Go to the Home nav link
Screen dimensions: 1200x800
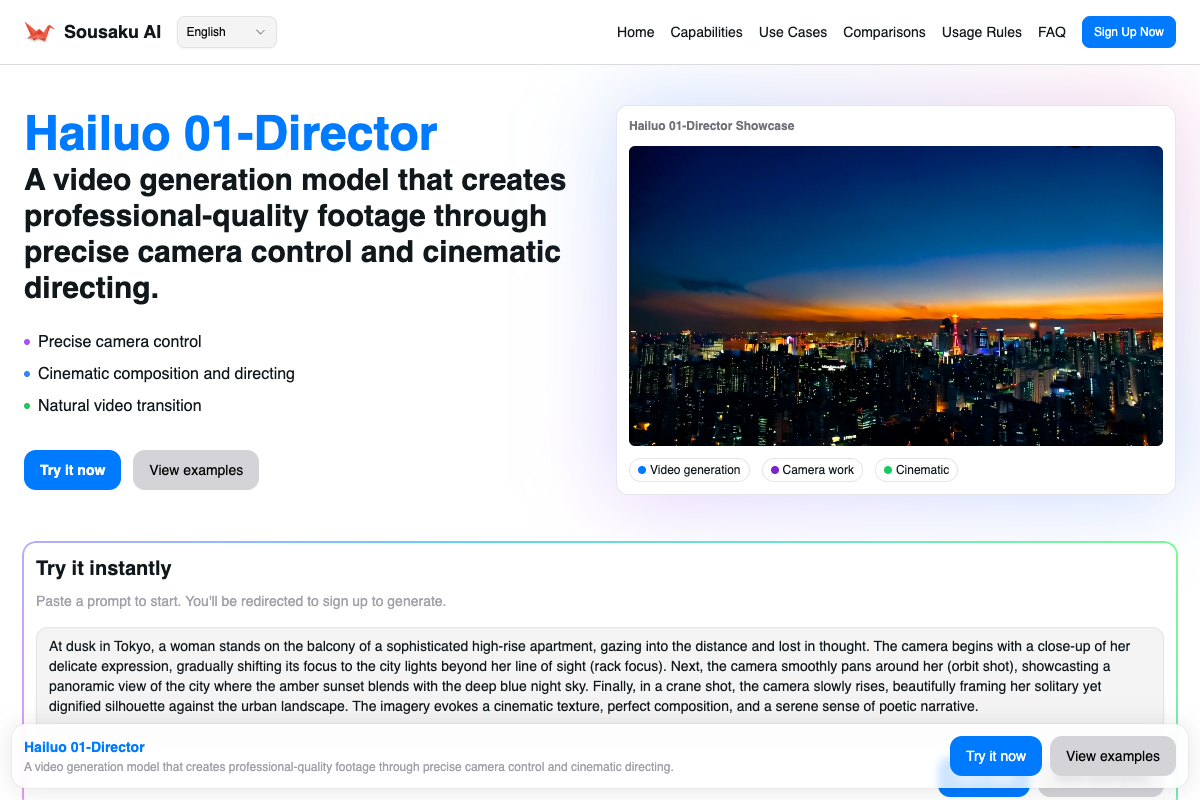pyautogui.click(x=635, y=32)
